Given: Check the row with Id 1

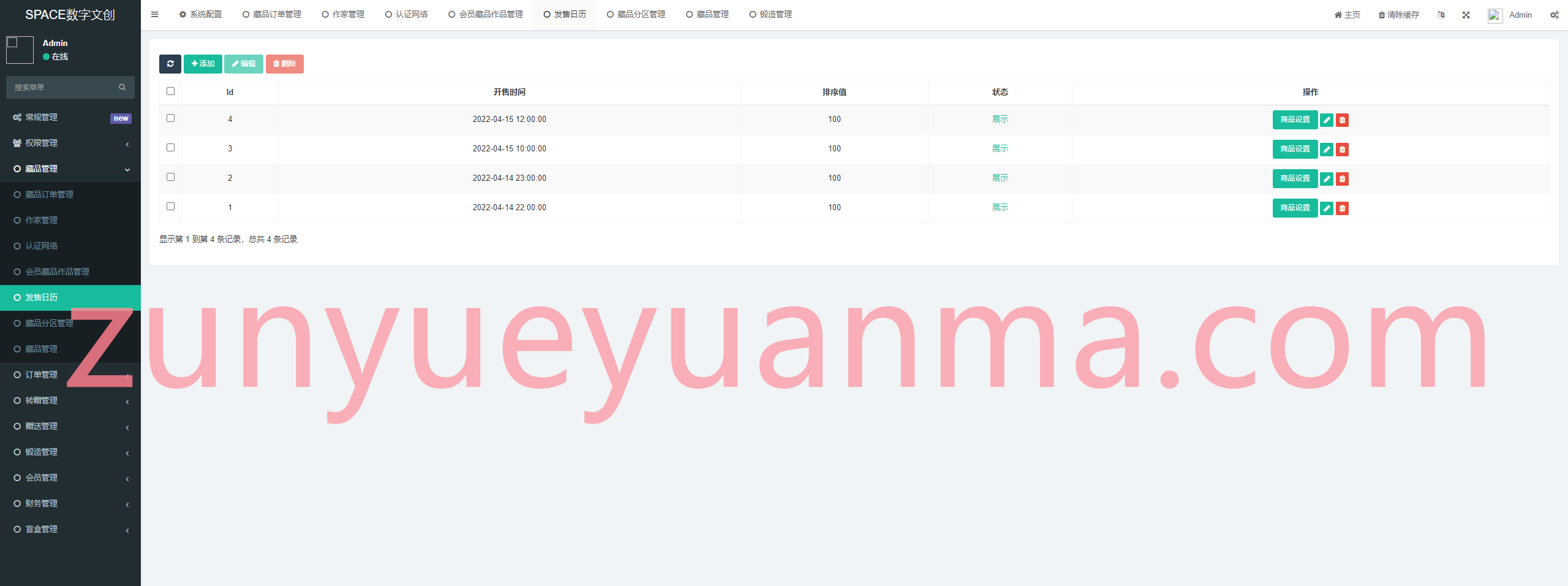Looking at the screenshot, I should [171, 207].
